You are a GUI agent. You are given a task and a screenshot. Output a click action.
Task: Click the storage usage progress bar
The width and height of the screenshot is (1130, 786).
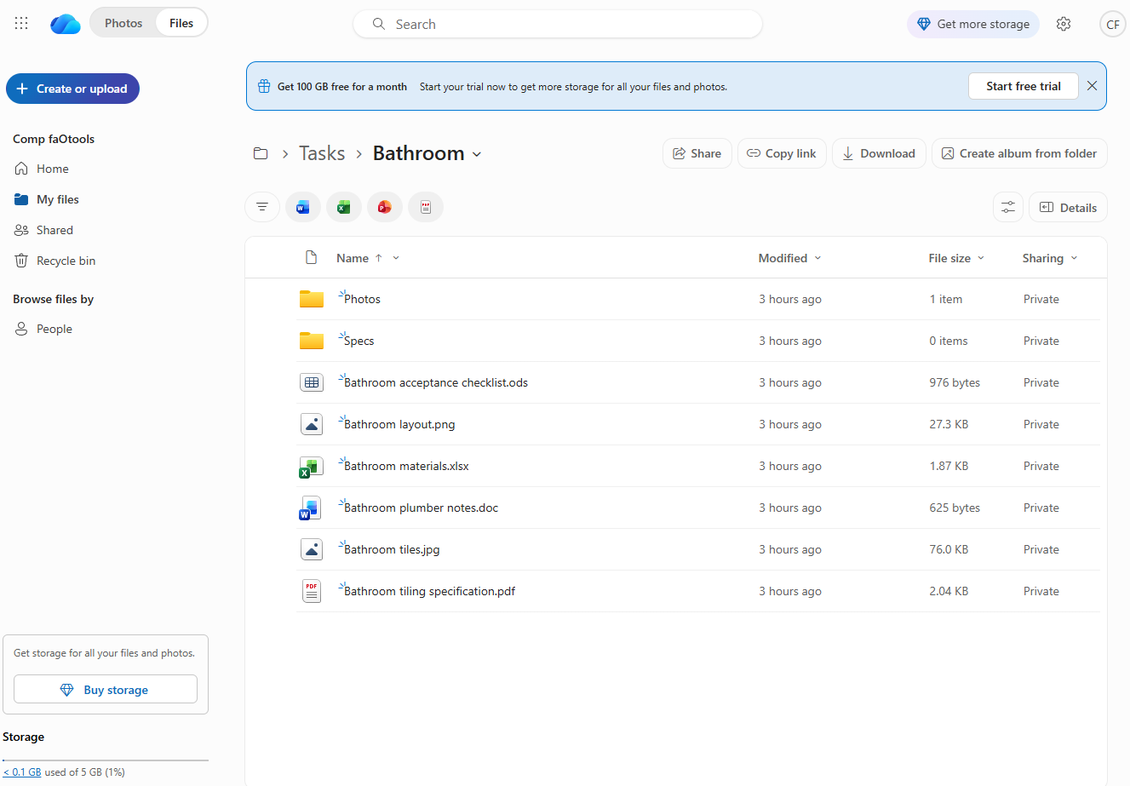click(105, 760)
